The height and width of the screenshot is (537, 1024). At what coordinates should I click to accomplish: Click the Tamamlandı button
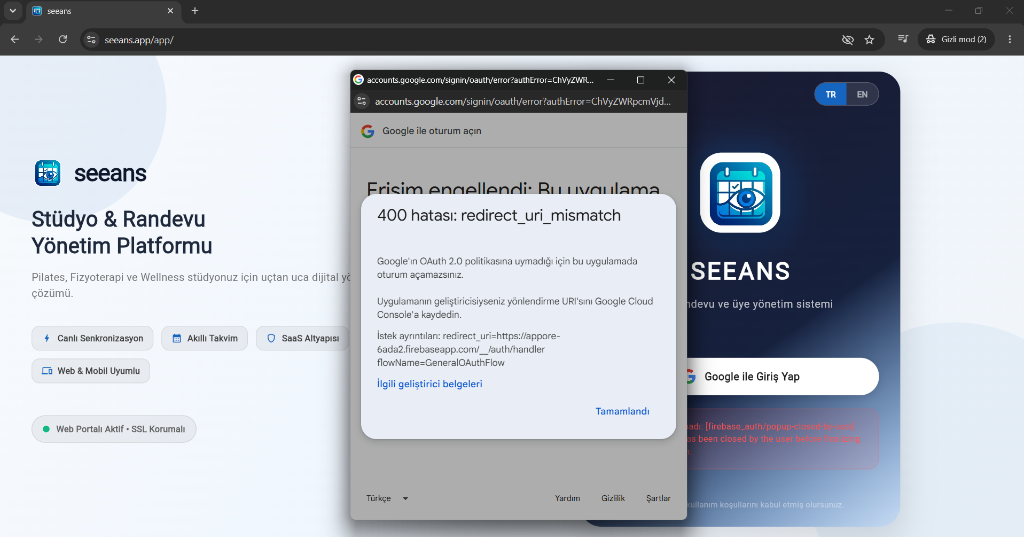(x=622, y=412)
